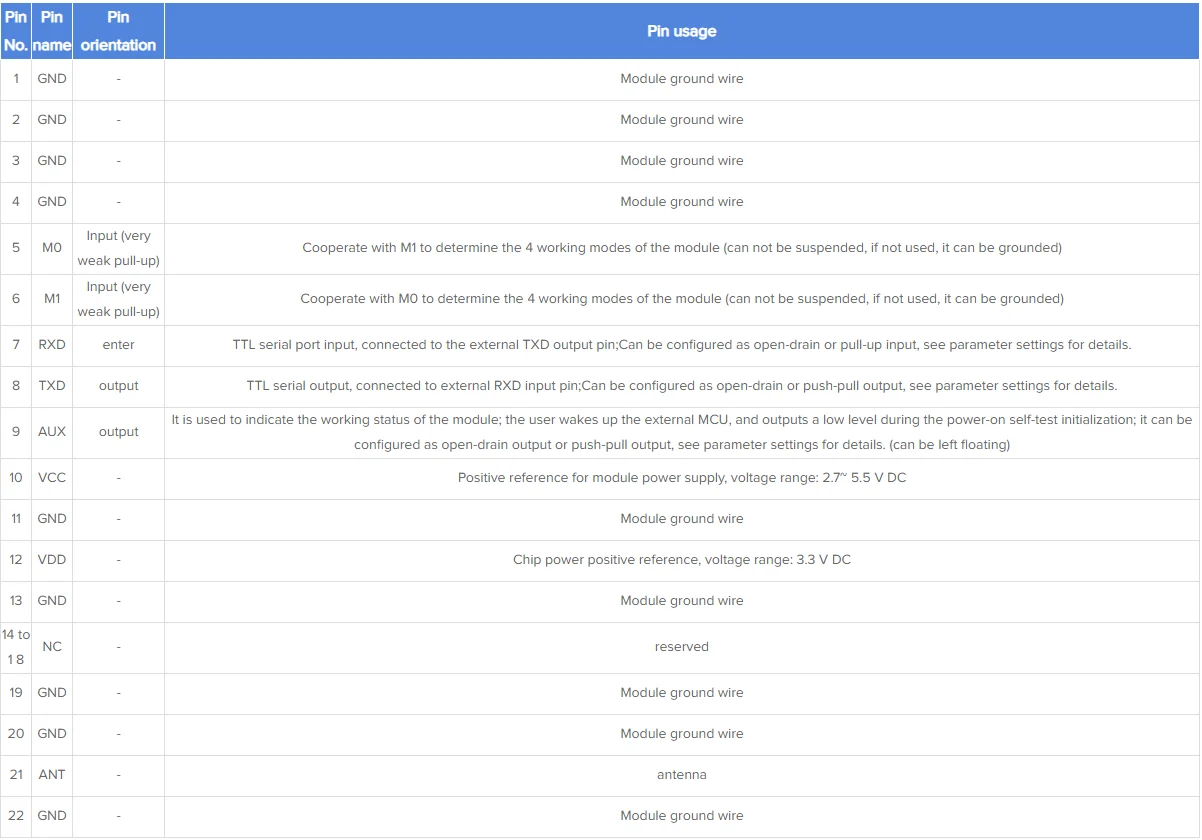1202x840 pixels.
Task: Click the "Pin name" column header
Action: pyautogui.click(x=52, y=31)
